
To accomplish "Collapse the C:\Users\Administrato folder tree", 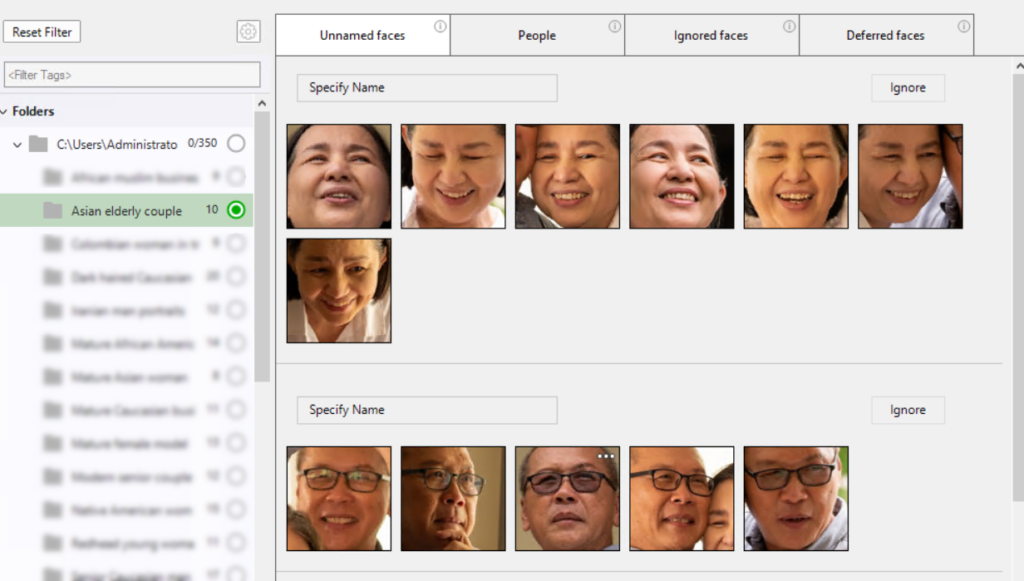I will coord(17,145).
